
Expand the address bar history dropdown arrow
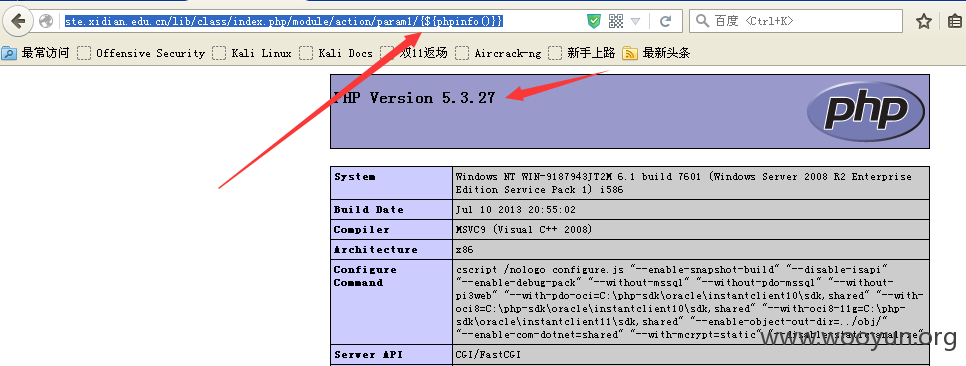[636, 22]
